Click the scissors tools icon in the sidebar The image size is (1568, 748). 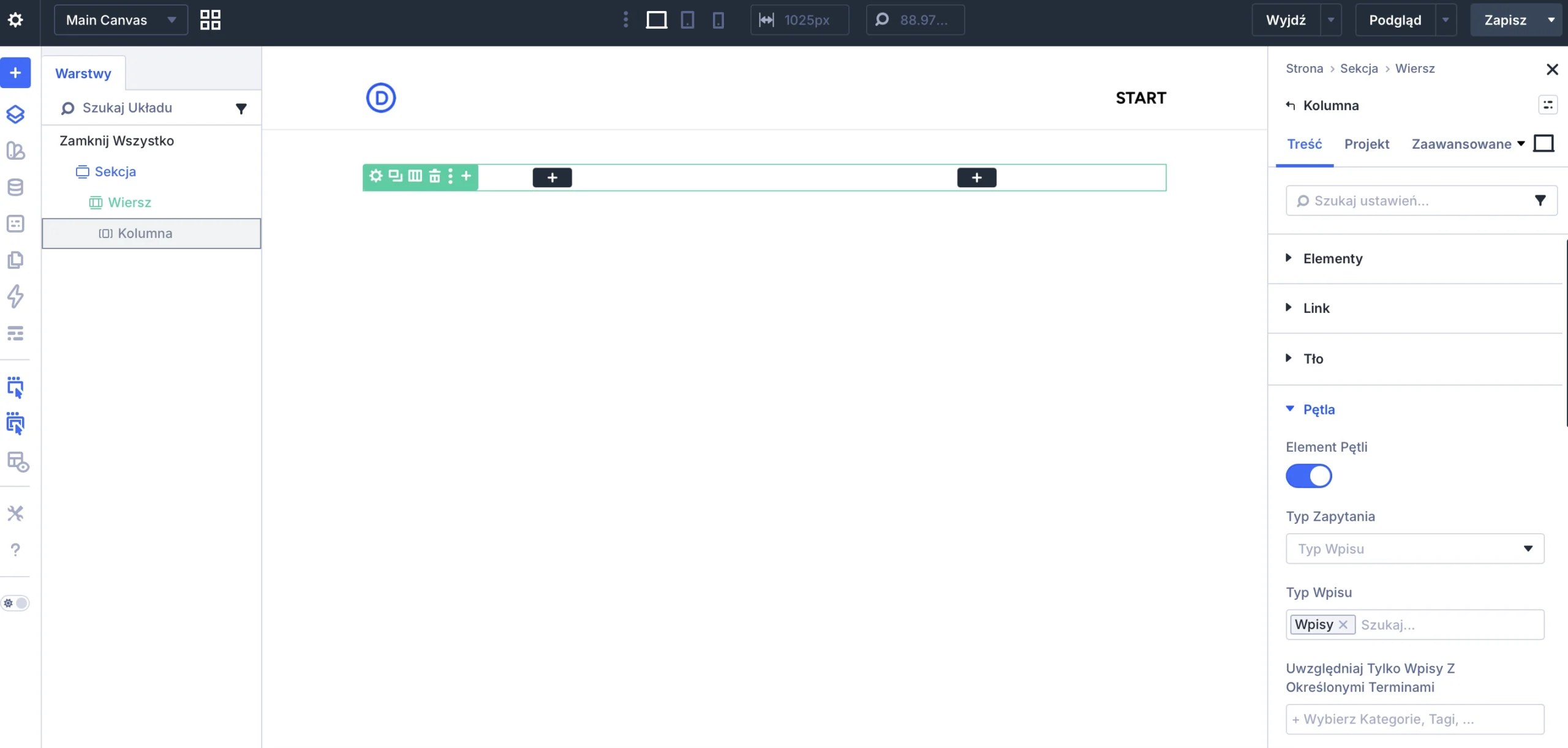click(x=15, y=513)
